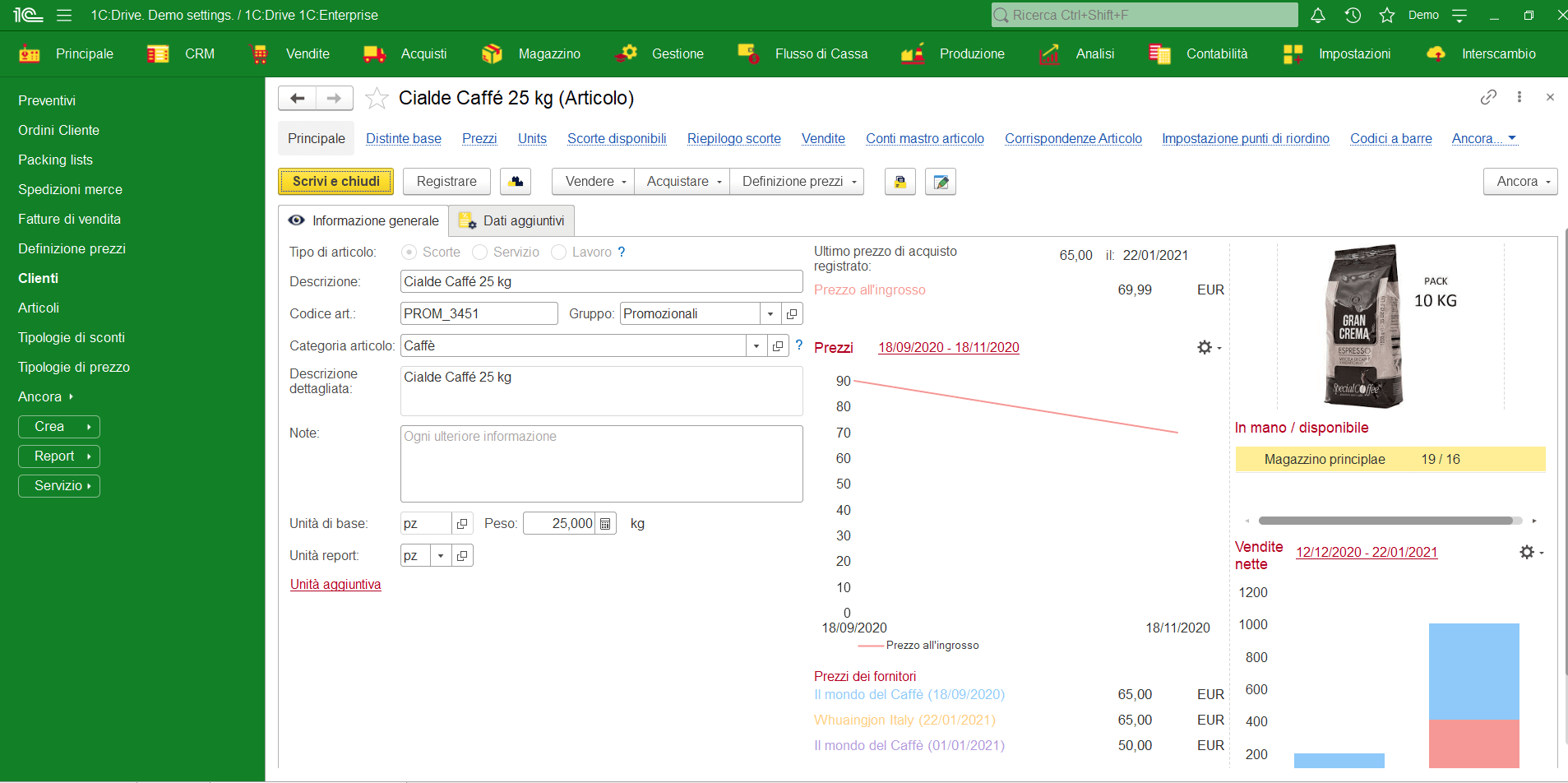Viewport: 1568px width, 783px height.
Task: Expand the Categoria articolo dropdown arrow
Action: pyautogui.click(x=756, y=345)
